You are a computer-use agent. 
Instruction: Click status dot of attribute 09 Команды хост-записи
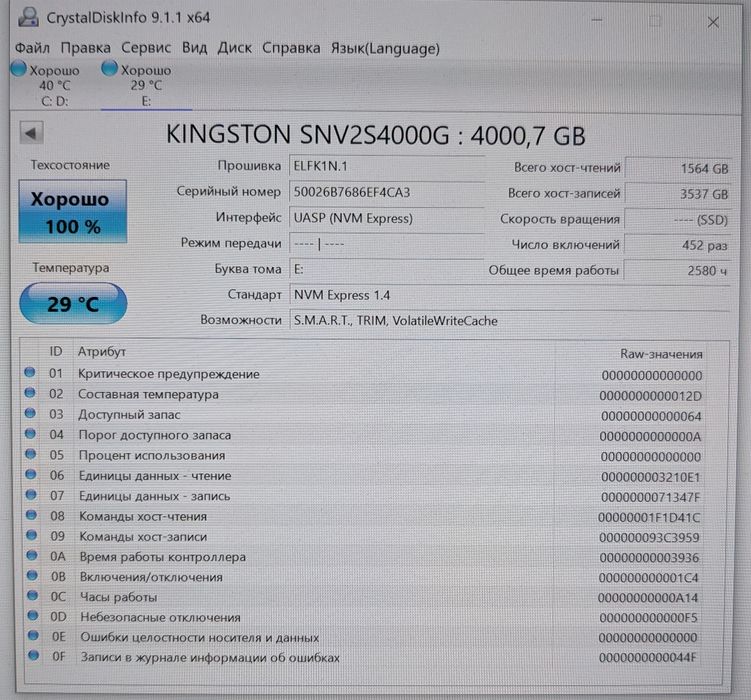pos(32,535)
